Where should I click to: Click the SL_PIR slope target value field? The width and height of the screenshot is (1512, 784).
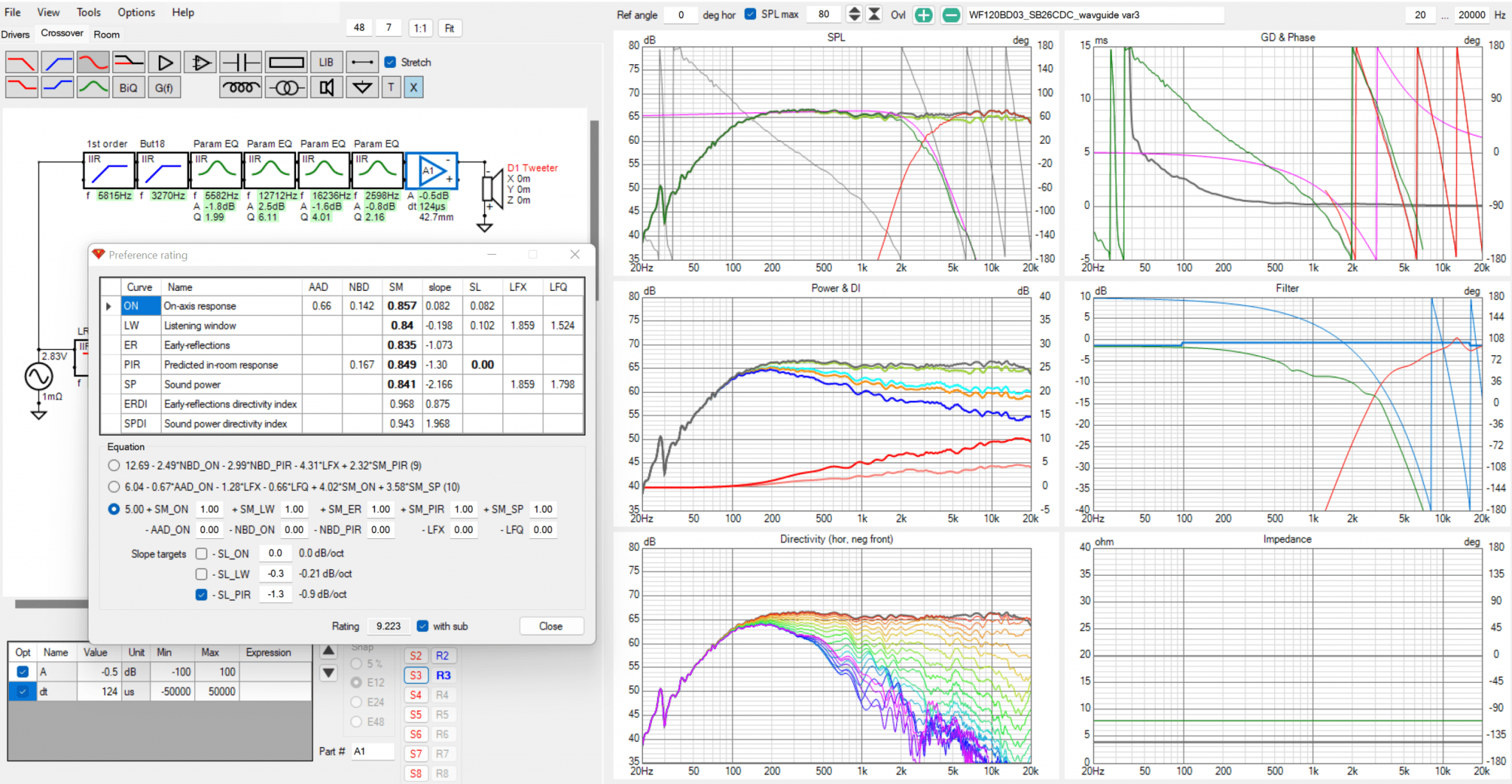(275, 595)
